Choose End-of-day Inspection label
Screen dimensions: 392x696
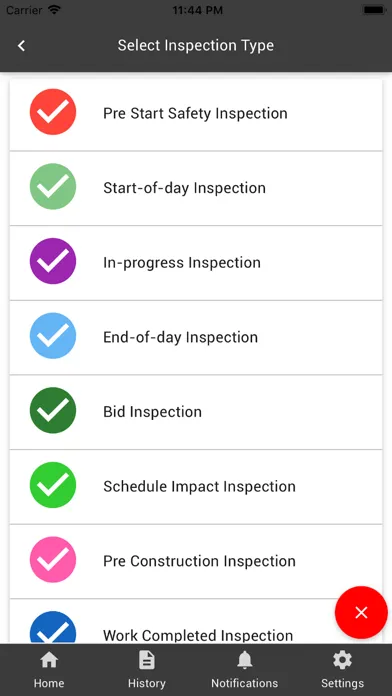(x=180, y=337)
